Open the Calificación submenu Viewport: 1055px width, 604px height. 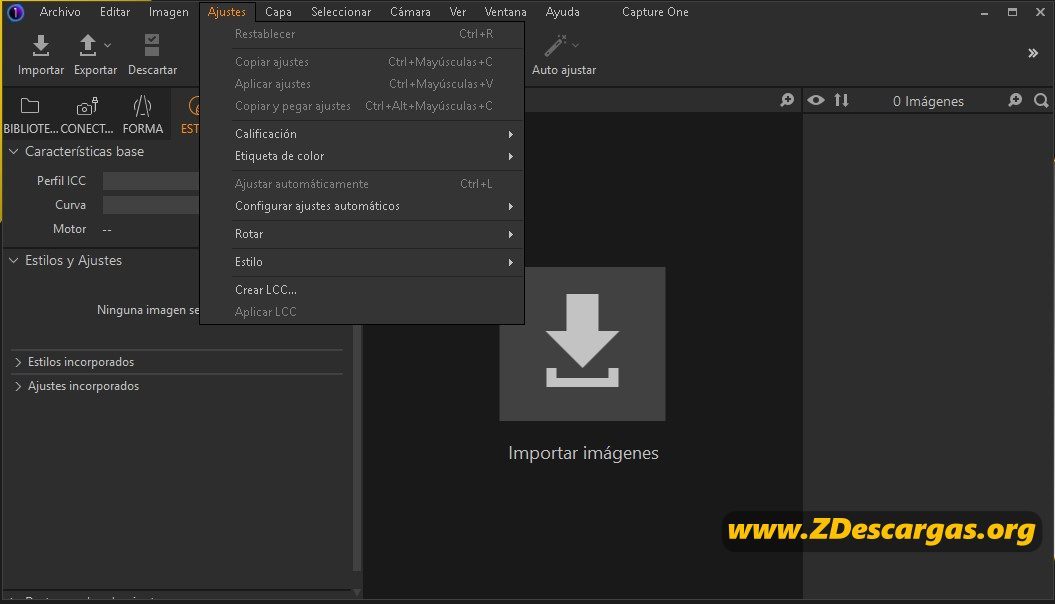pos(362,134)
